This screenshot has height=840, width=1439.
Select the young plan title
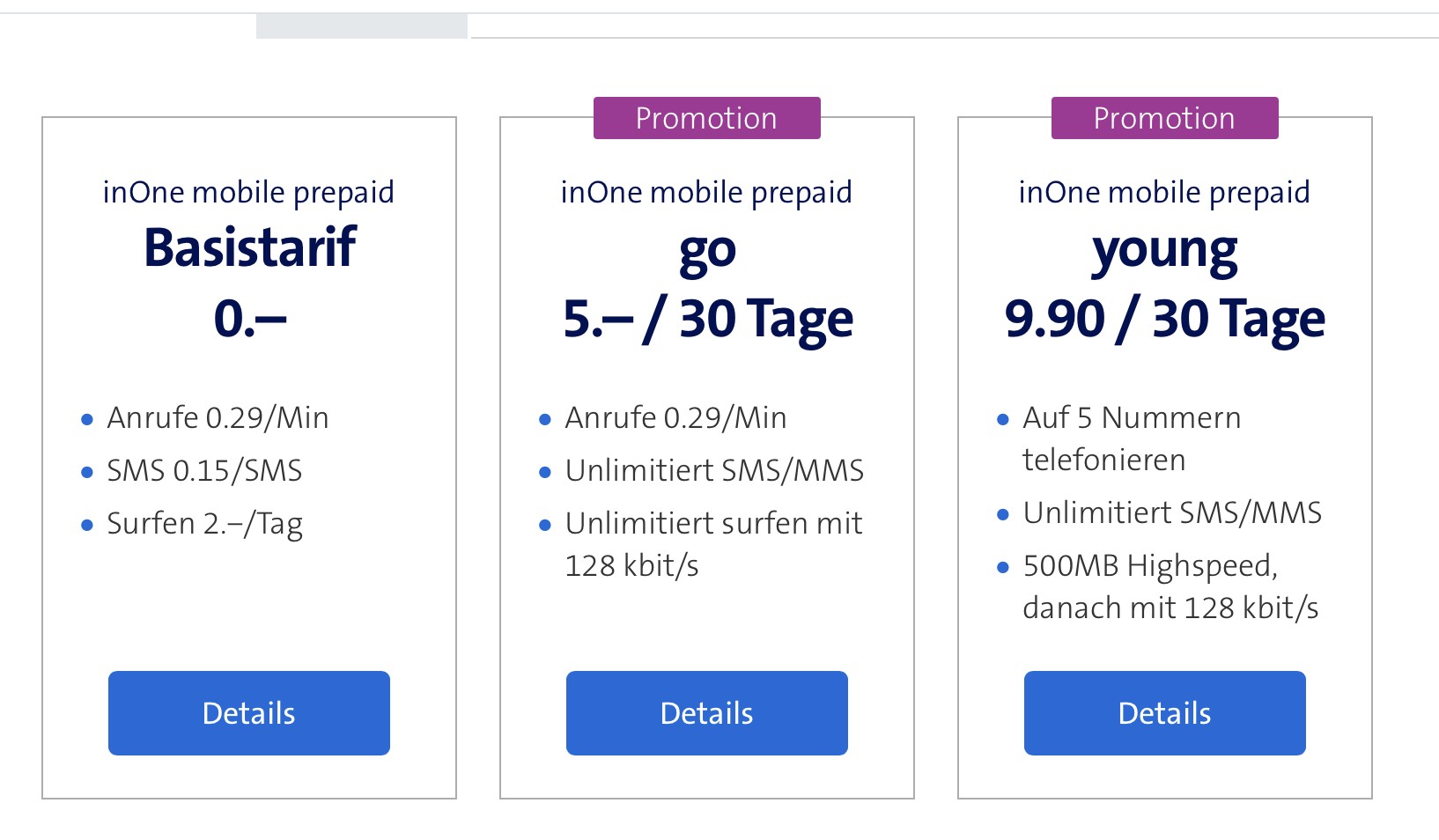(x=1164, y=251)
